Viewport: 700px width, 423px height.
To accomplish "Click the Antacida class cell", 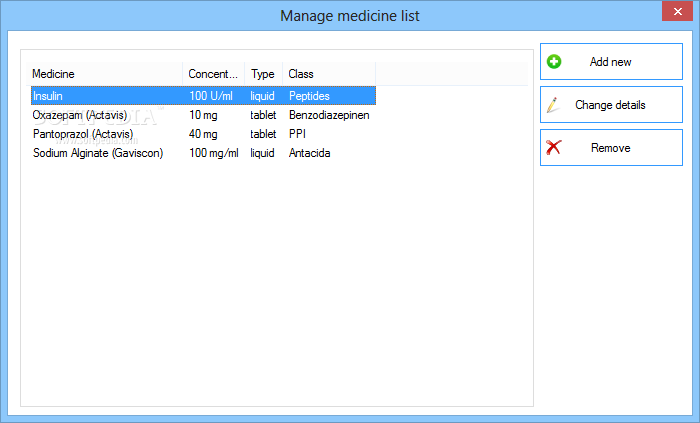I will pyautogui.click(x=309, y=153).
